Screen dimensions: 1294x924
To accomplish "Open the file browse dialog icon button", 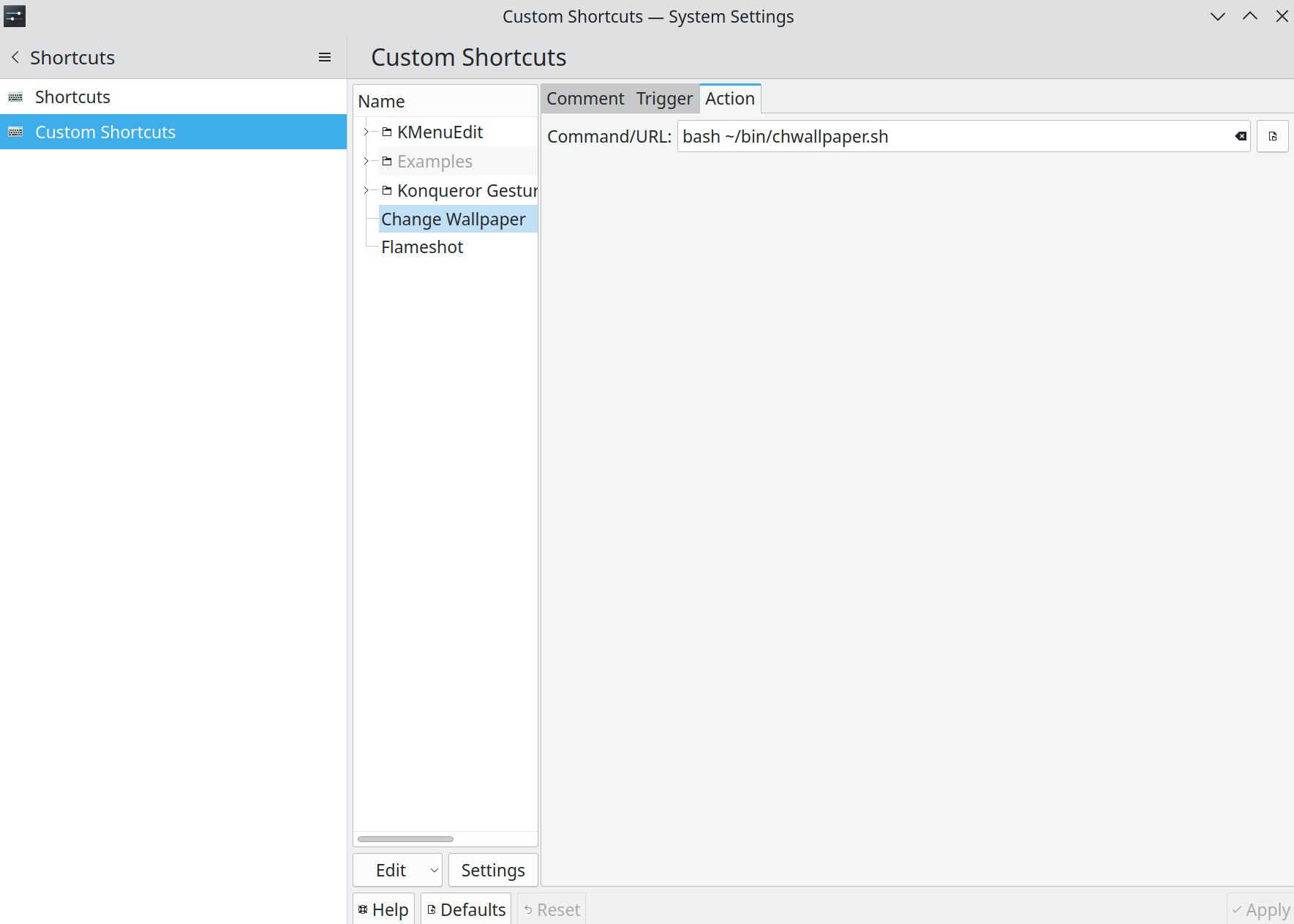I will (x=1272, y=136).
